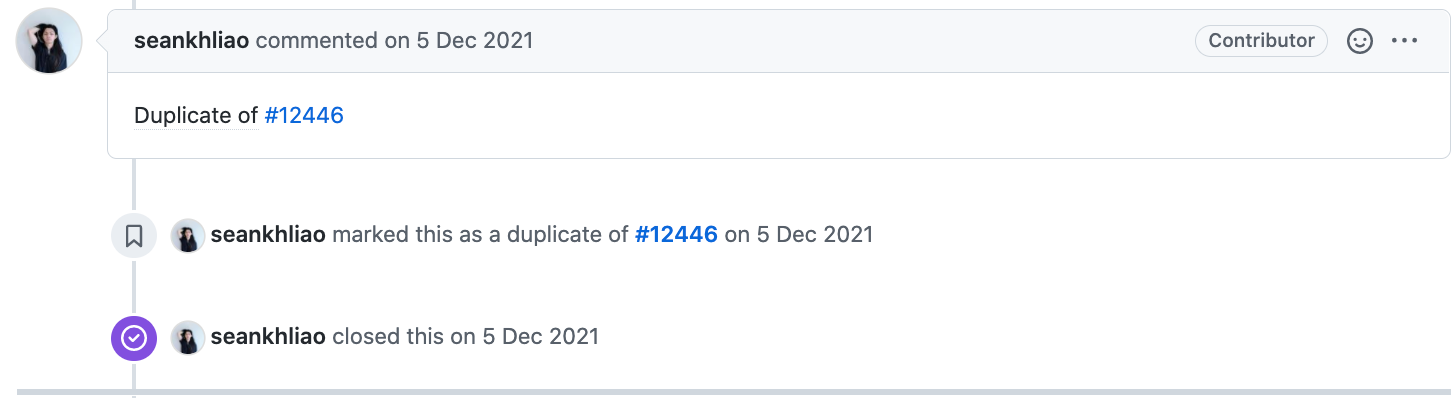The width and height of the screenshot is (1454, 398).
Task: Open the seankhliao username link in comment header
Action: (193, 41)
